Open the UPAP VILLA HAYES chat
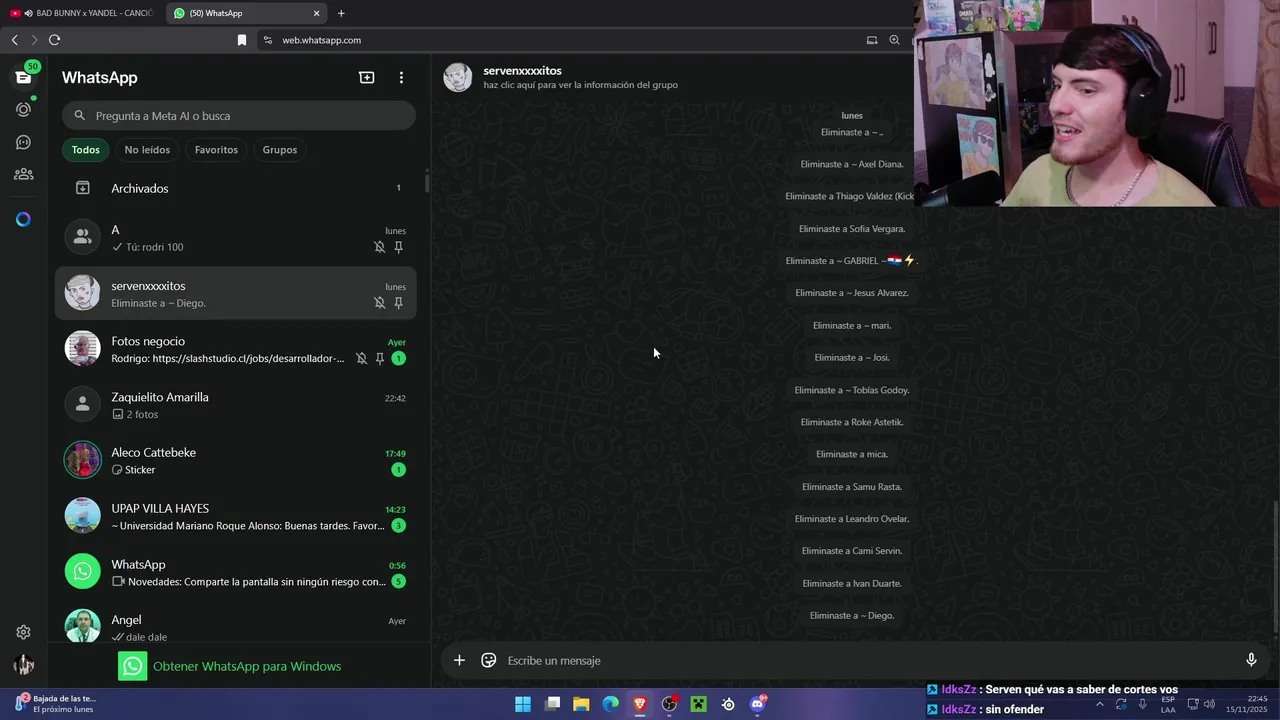Screen dimensions: 1280x720 pyautogui.click(x=236, y=516)
